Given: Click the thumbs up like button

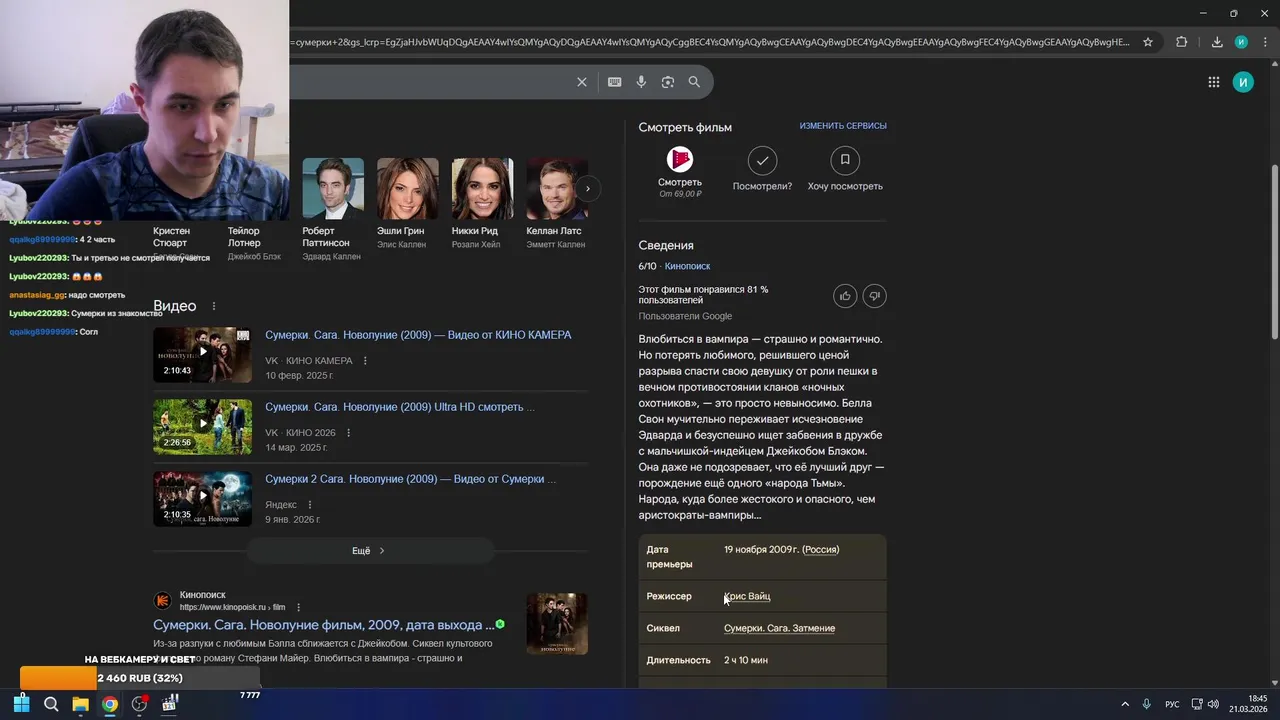Looking at the screenshot, I should [846, 296].
